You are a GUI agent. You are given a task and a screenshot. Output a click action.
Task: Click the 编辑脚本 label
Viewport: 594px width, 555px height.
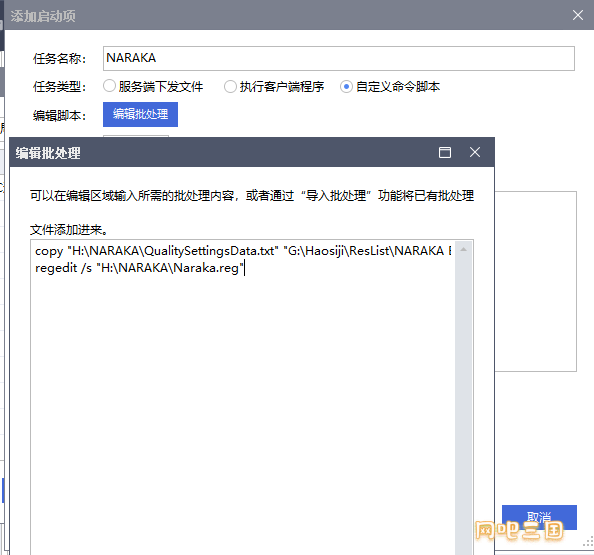point(59,115)
